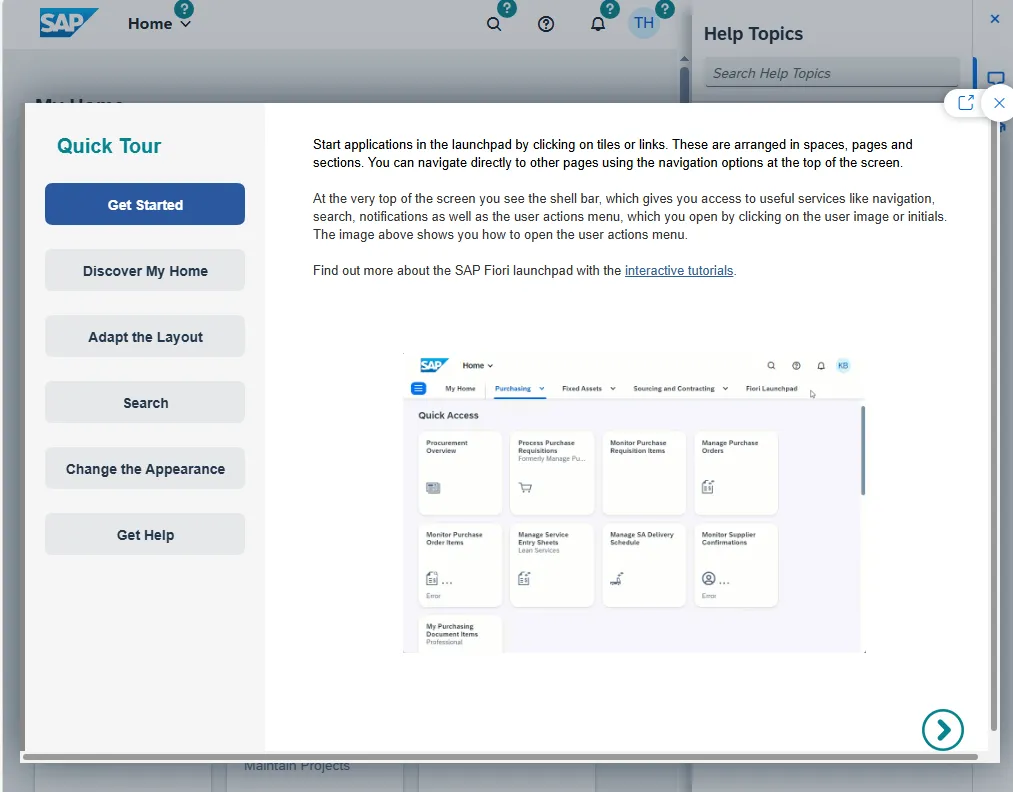The height and width of the screenshot is (792, 1013).
Task: Go to next tour page arrow
Action: (943, 730)
